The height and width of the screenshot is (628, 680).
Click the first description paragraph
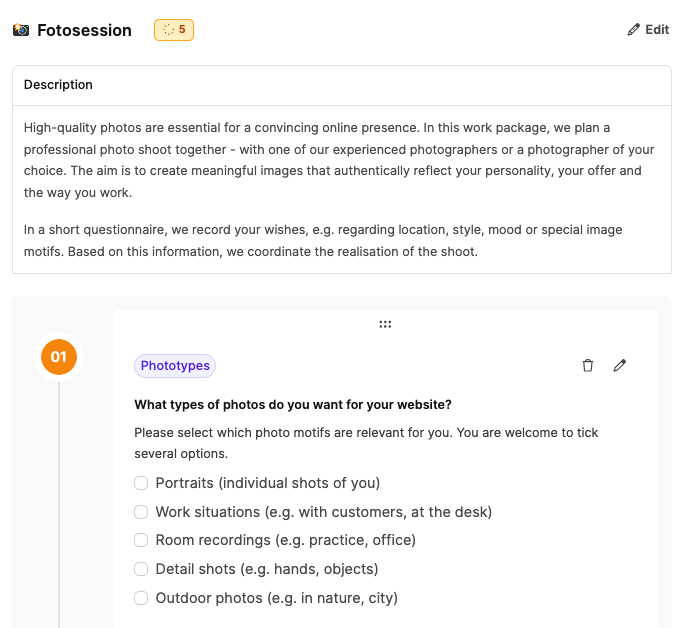340,160
